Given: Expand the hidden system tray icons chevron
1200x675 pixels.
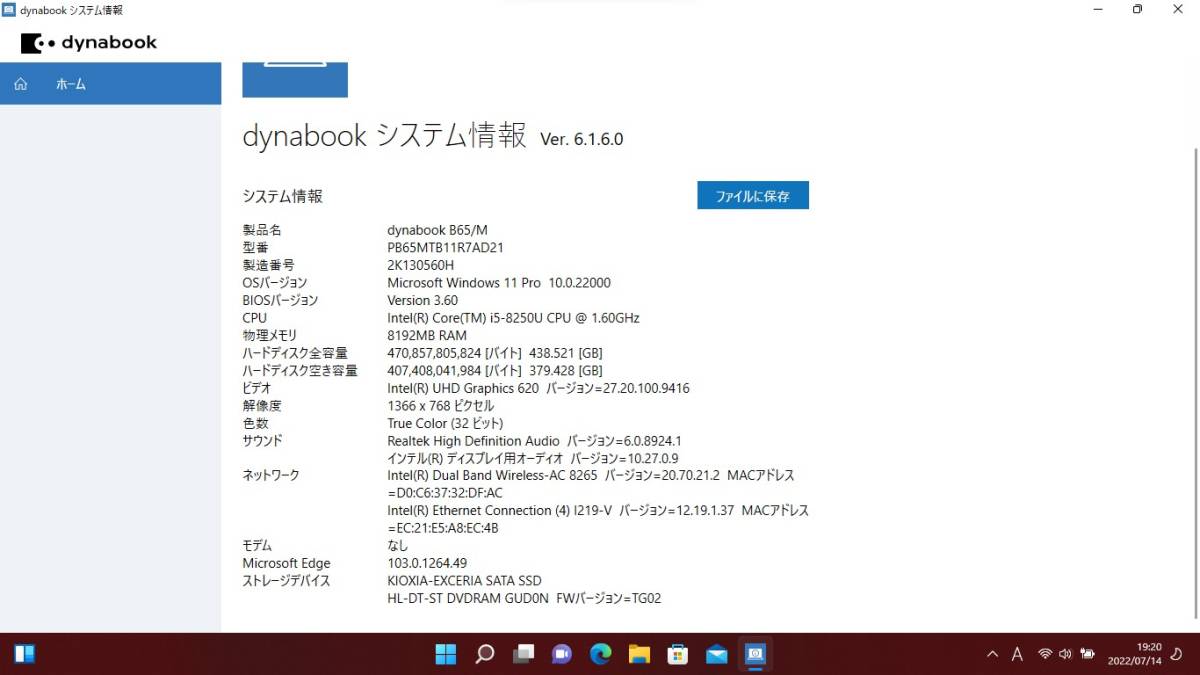Looking at the screenshot, I should [x=992, y=655].
